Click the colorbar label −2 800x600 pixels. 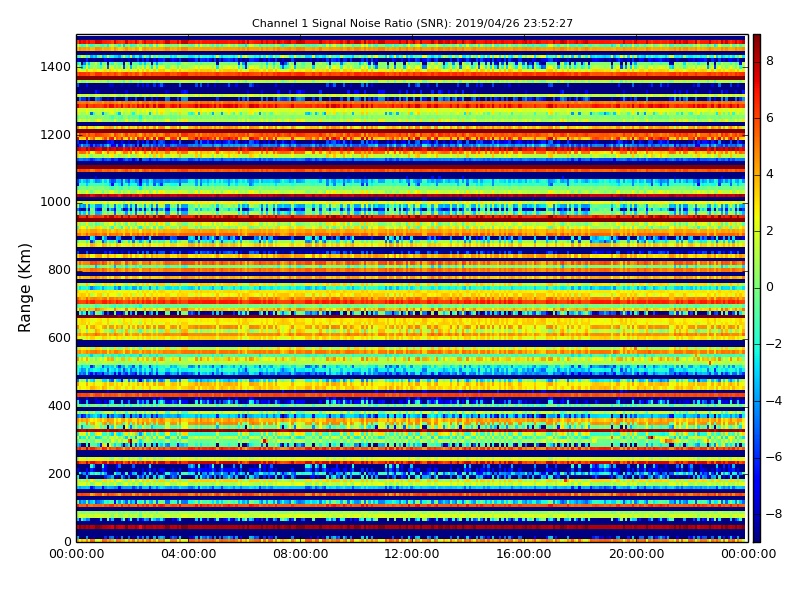774,344
